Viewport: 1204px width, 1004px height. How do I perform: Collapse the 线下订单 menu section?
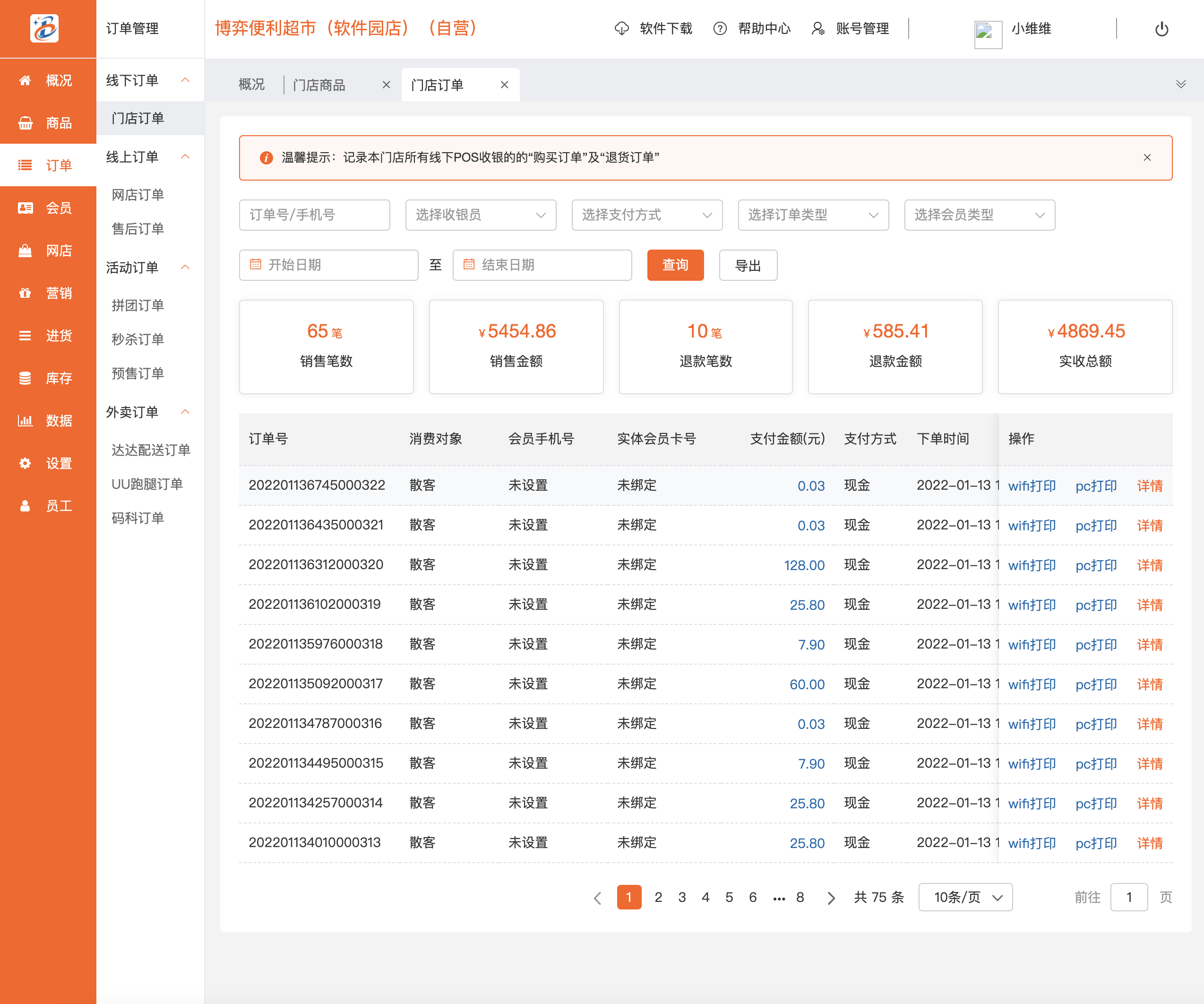185,80
